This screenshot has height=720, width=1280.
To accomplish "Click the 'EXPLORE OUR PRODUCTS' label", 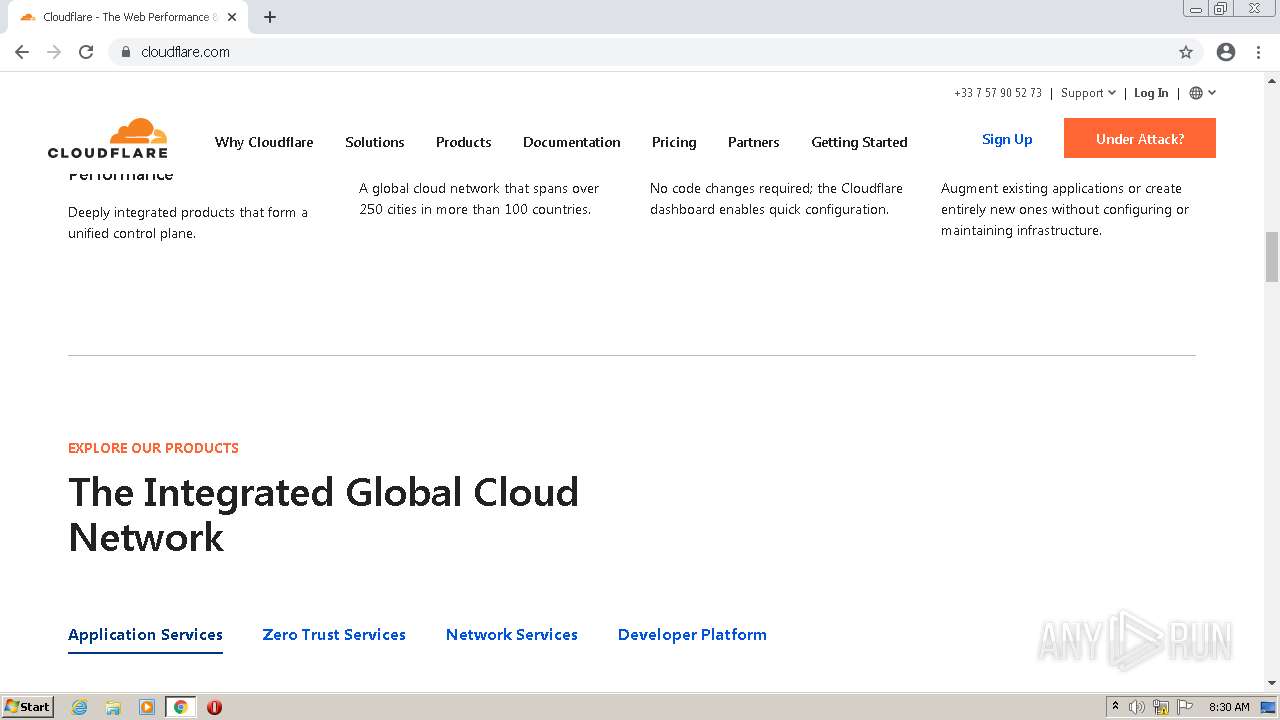I will tap(153, 448).
